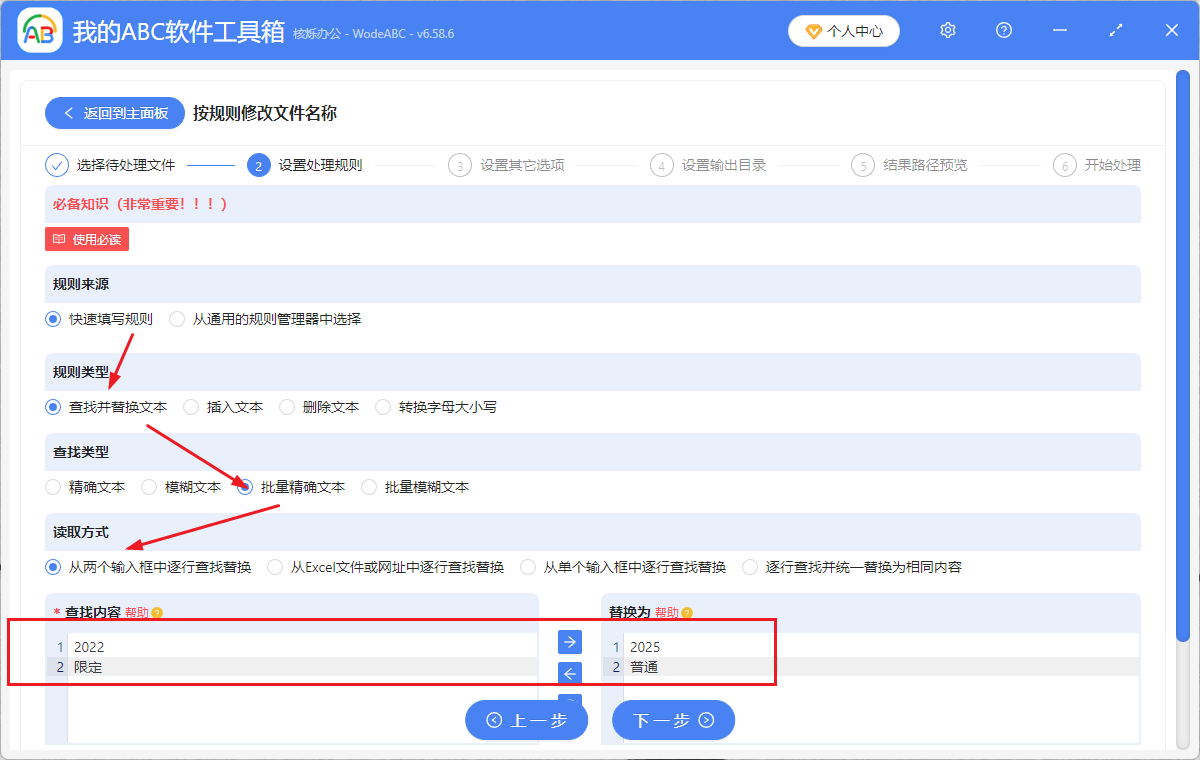
Task: Click the blue left-arrow transfer icon
Action: click(569, 673)
